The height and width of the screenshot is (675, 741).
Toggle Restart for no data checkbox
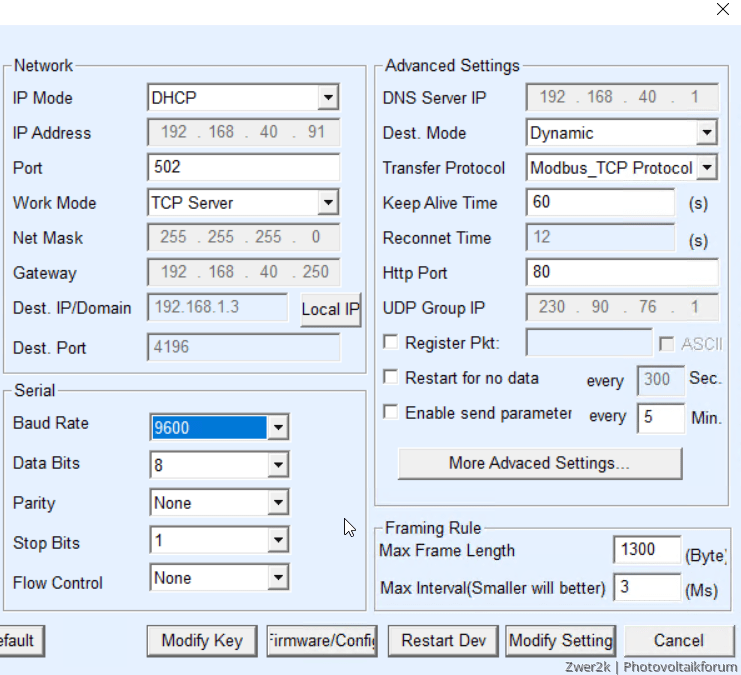pos(391,378)
